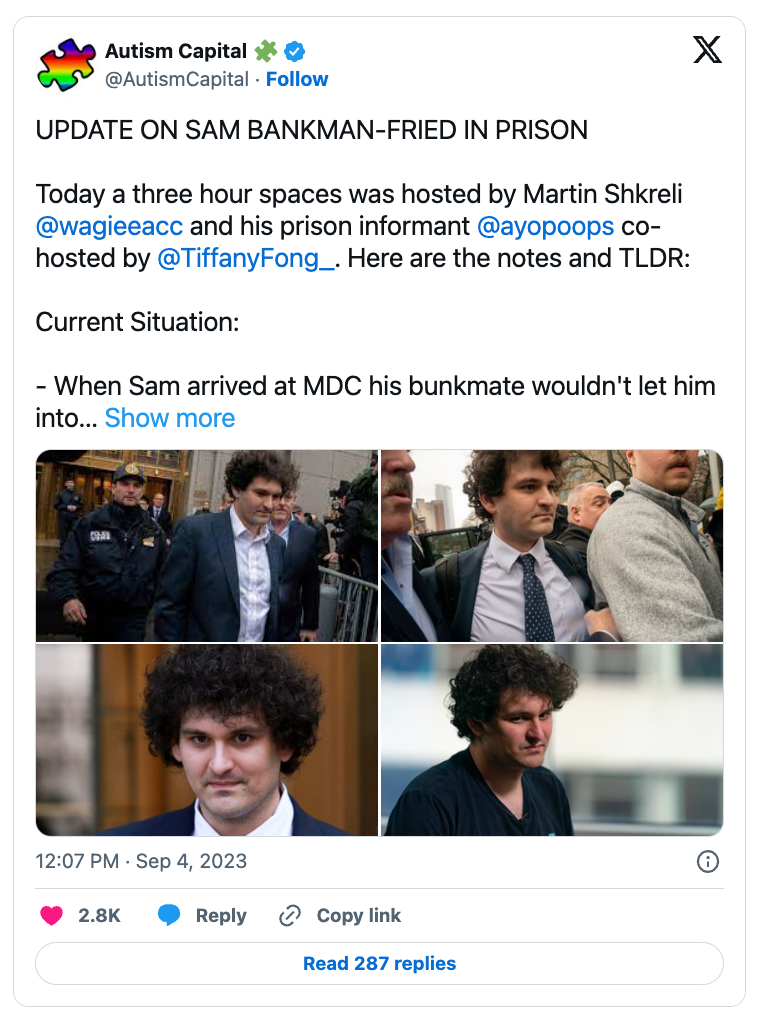Go to the @ayopoops profile mention
The width and height of the screenshot is (764, 1024).
[x=548, y=227]
